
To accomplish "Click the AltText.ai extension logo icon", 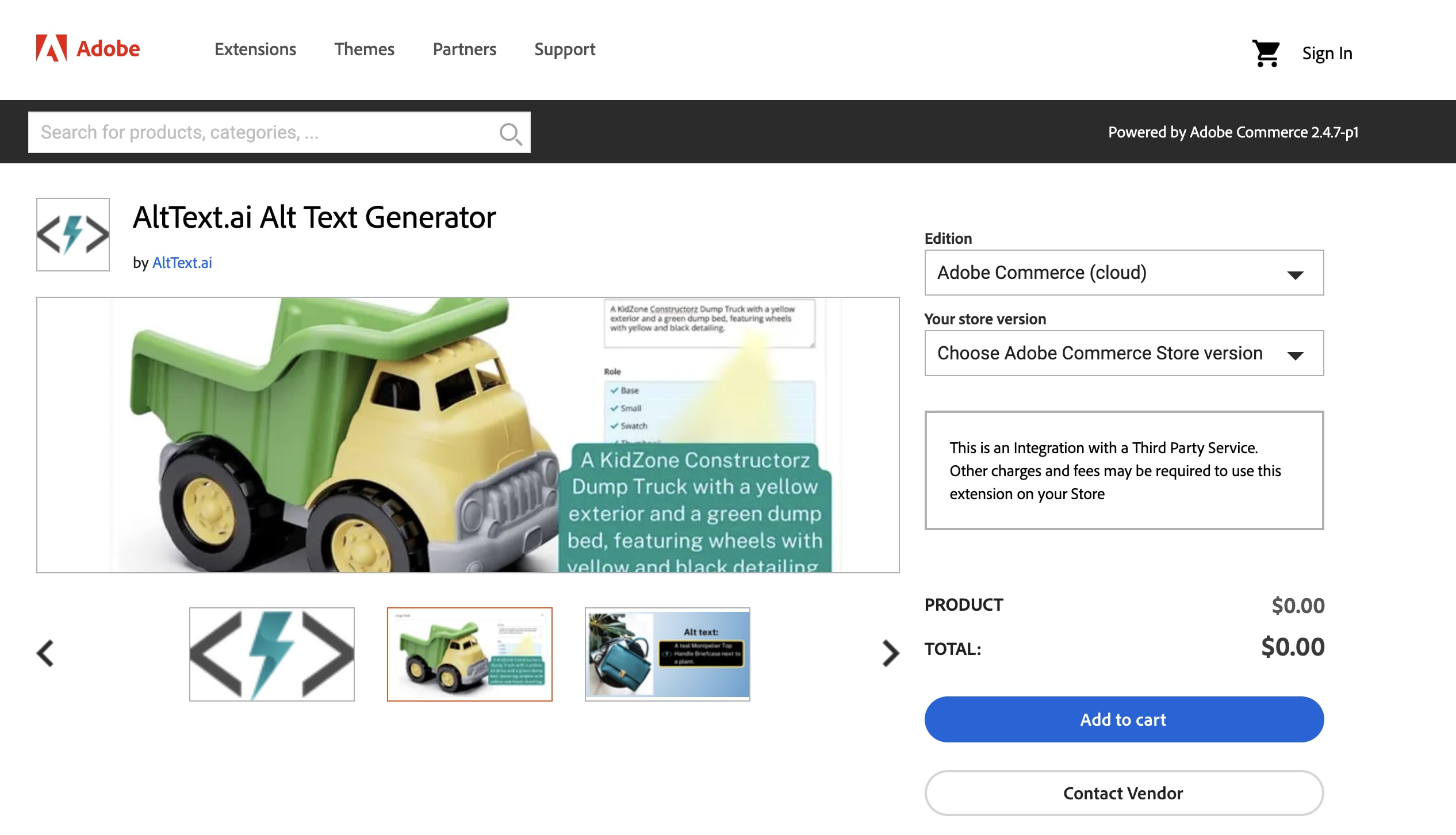I will pyautogui.click(x=73, y=235).
